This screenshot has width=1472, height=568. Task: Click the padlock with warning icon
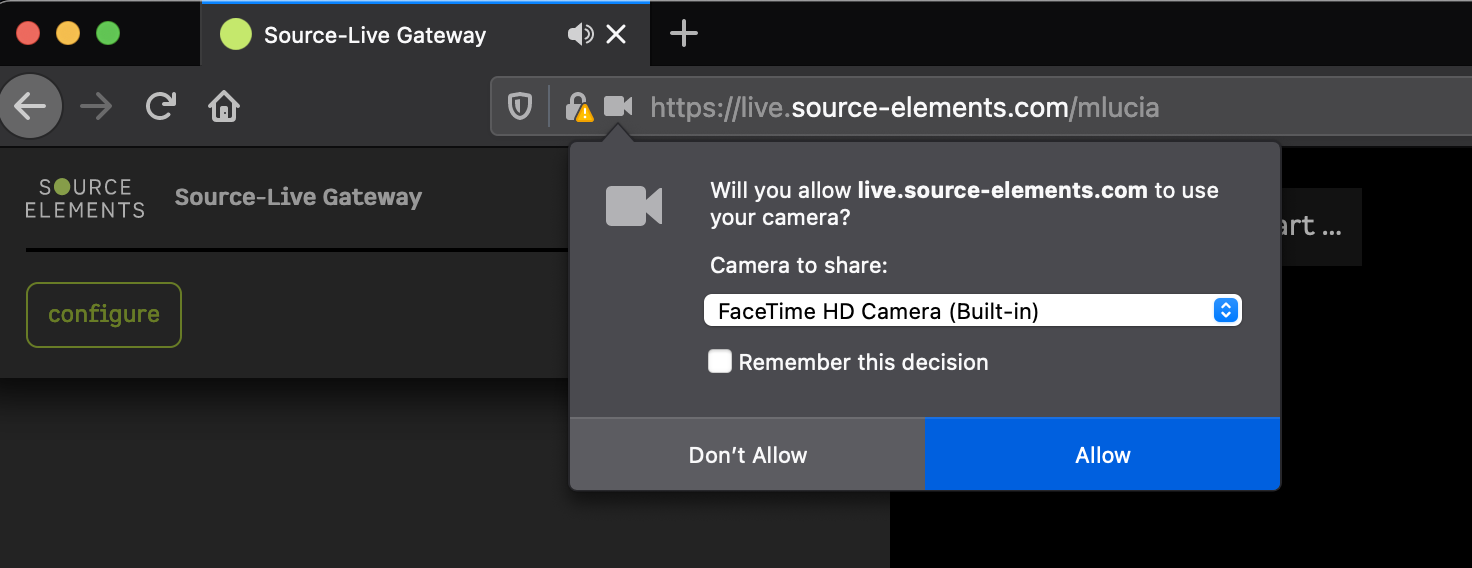coord(578,106)
